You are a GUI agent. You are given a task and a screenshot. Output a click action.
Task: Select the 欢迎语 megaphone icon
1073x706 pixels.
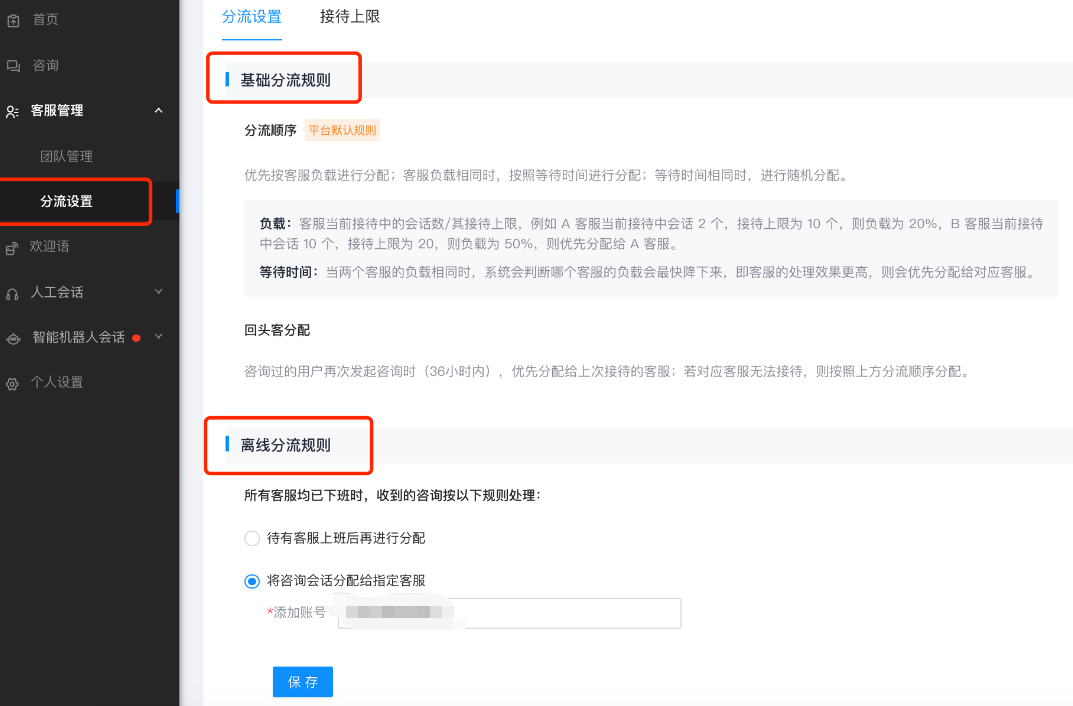[x=13, y=246]
